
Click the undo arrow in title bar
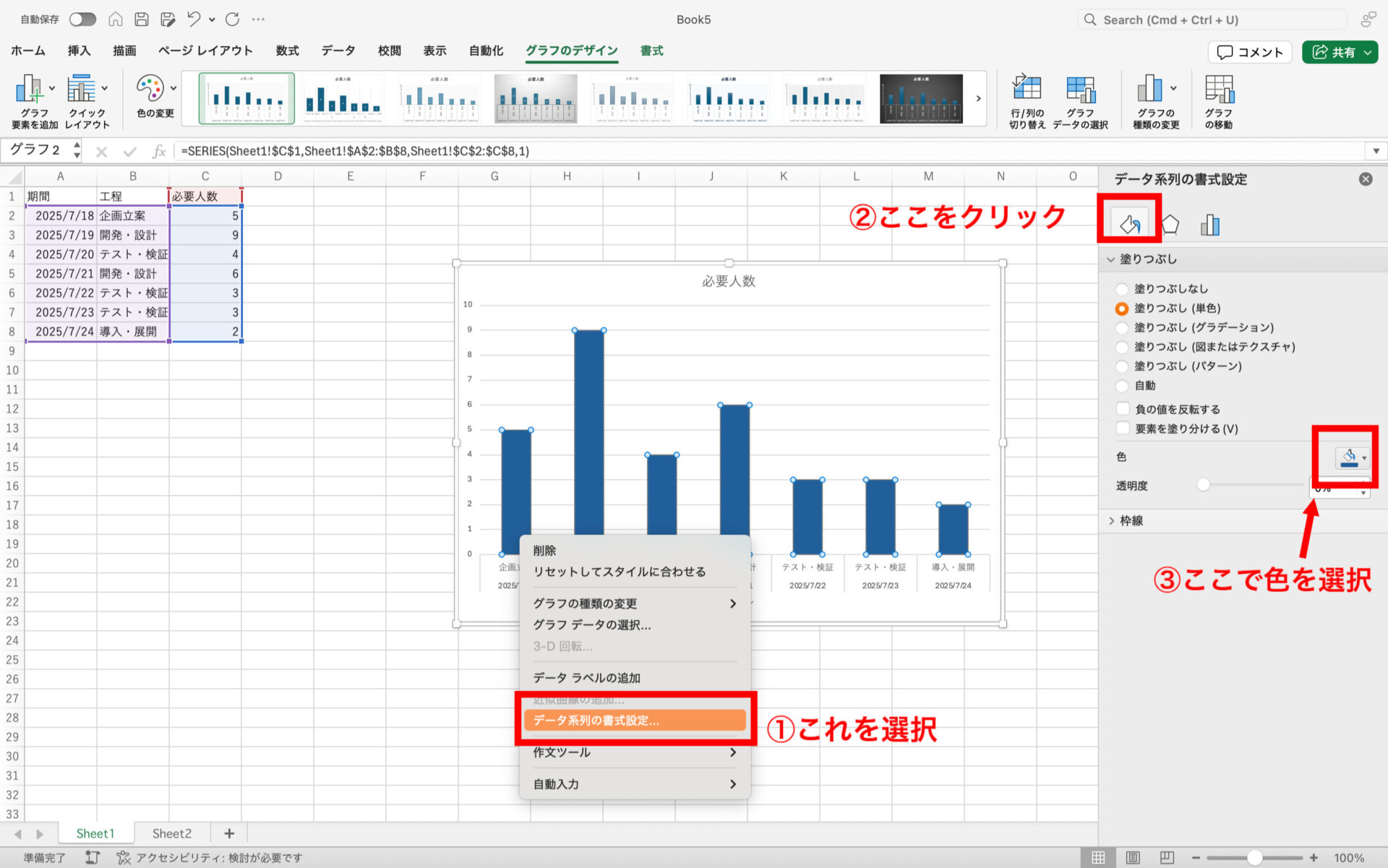click(x=193, y=20)
